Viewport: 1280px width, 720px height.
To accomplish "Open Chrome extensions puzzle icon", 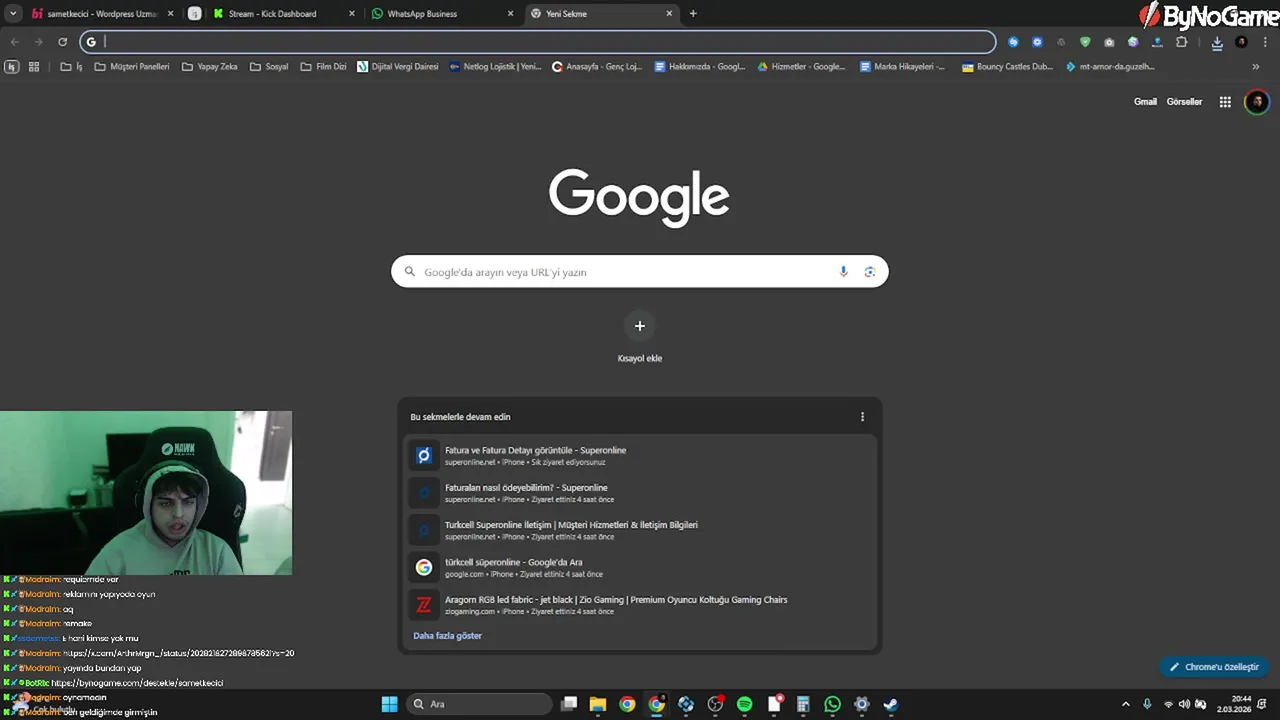I will [1181, 42].
